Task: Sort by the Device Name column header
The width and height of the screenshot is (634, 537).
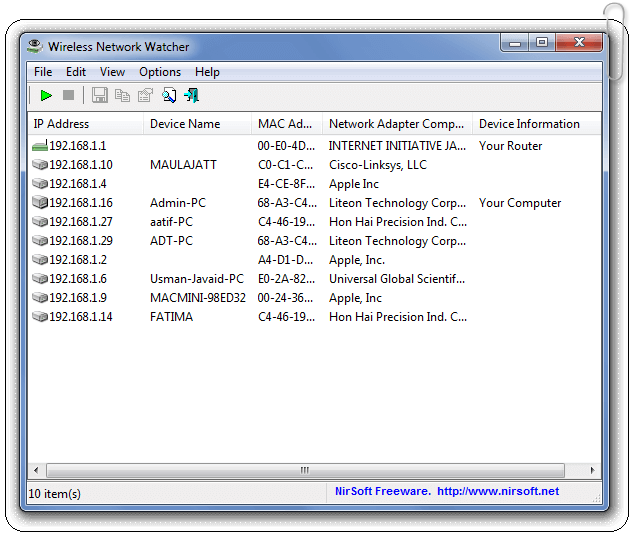Action: pyautogui.click(x=197, y=124)
